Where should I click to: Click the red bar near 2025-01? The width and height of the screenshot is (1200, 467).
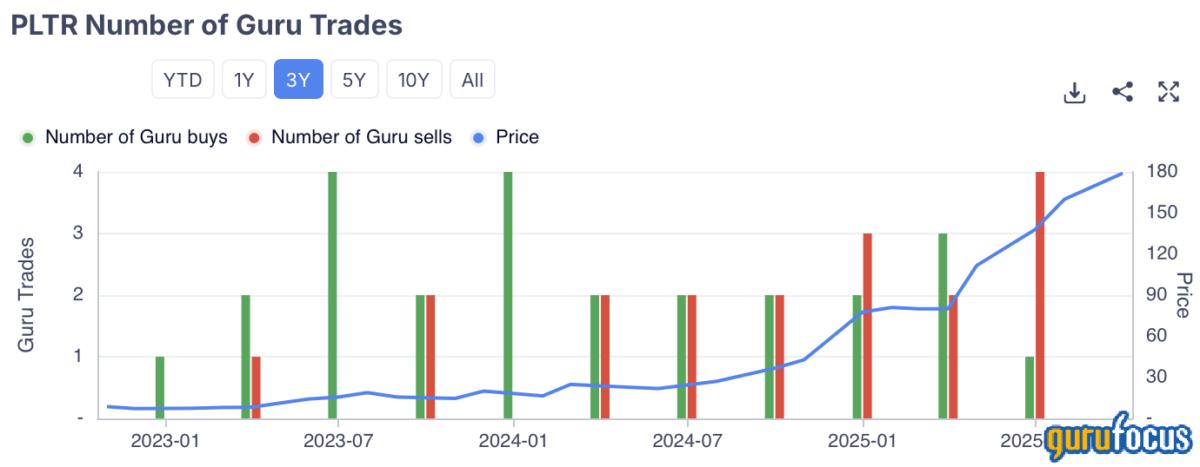(867, 325)
